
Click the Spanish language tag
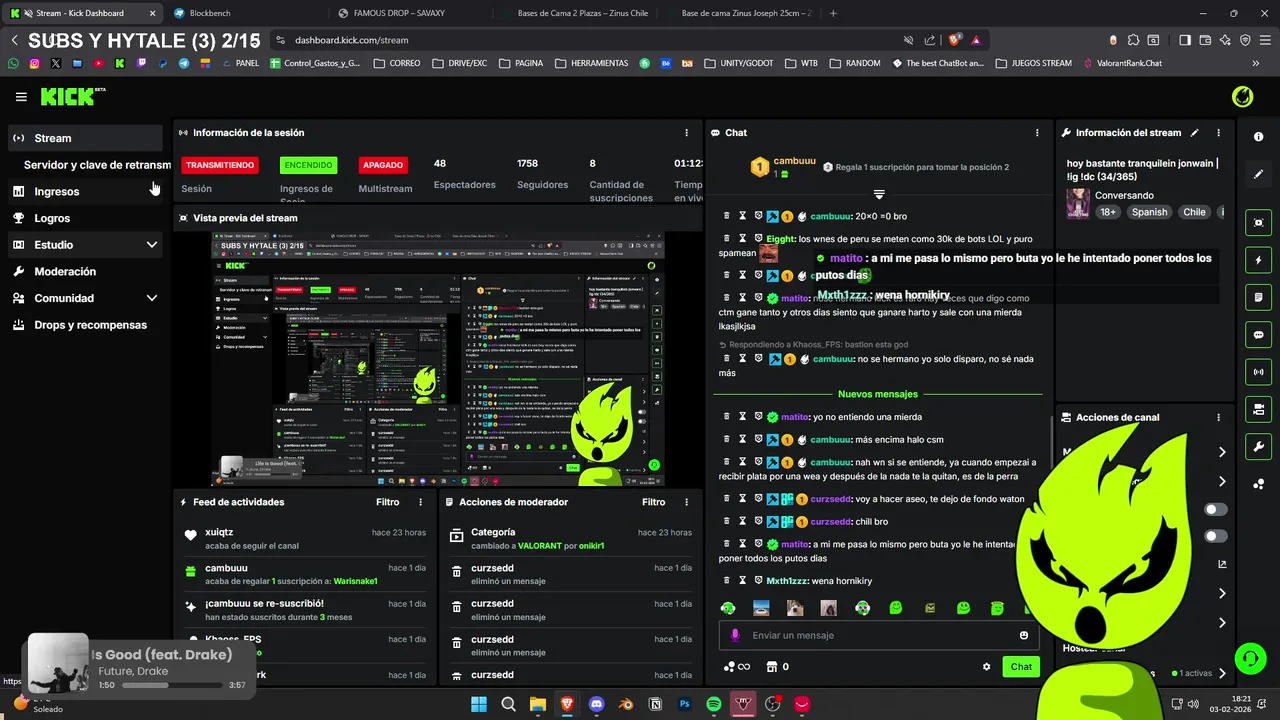pyautogui.click(x=1149, y=212)
